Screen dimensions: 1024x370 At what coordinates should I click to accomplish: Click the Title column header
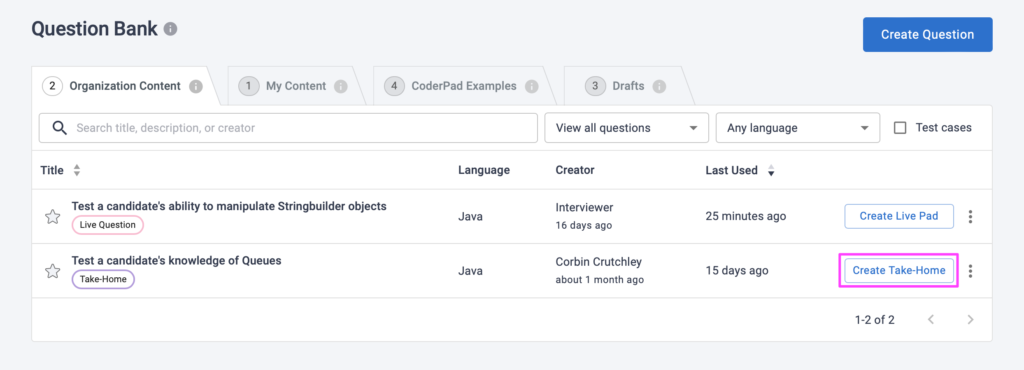52,170
